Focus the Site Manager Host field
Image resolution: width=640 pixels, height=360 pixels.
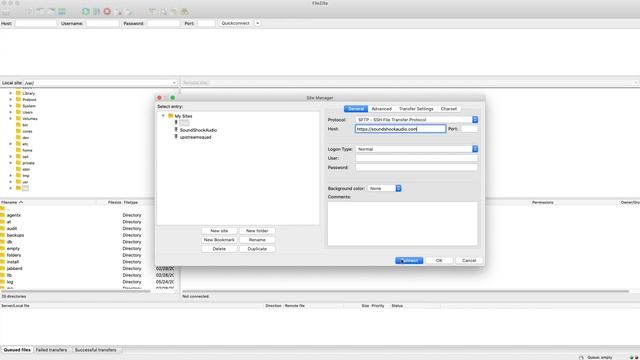[x=400, y=129]
